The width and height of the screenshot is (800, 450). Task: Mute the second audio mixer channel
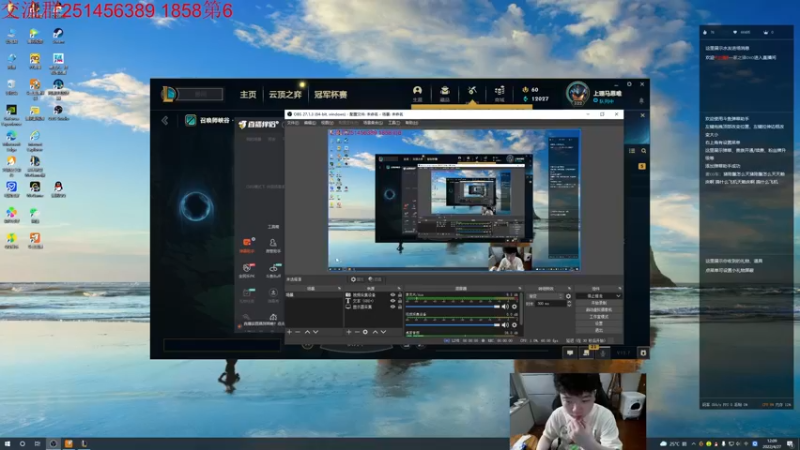point(505,325)
